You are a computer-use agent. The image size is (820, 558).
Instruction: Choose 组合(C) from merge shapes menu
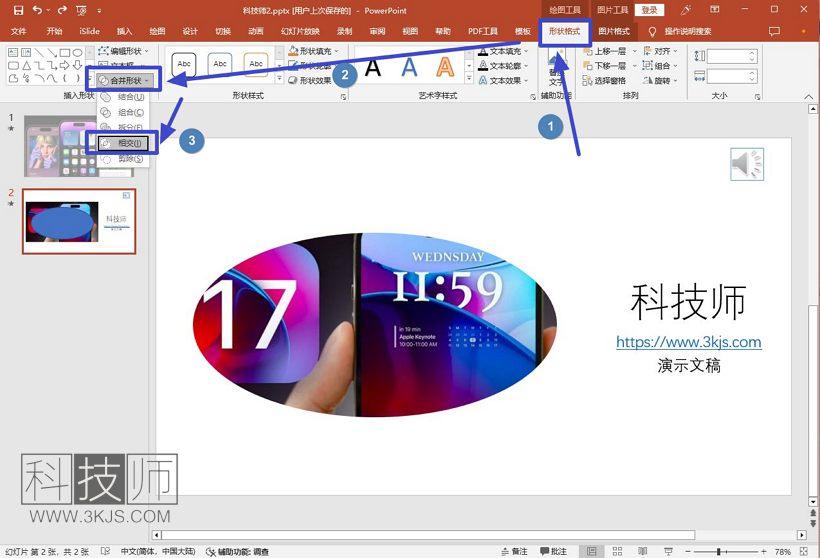pyautogui.click(x=124, y=112)
